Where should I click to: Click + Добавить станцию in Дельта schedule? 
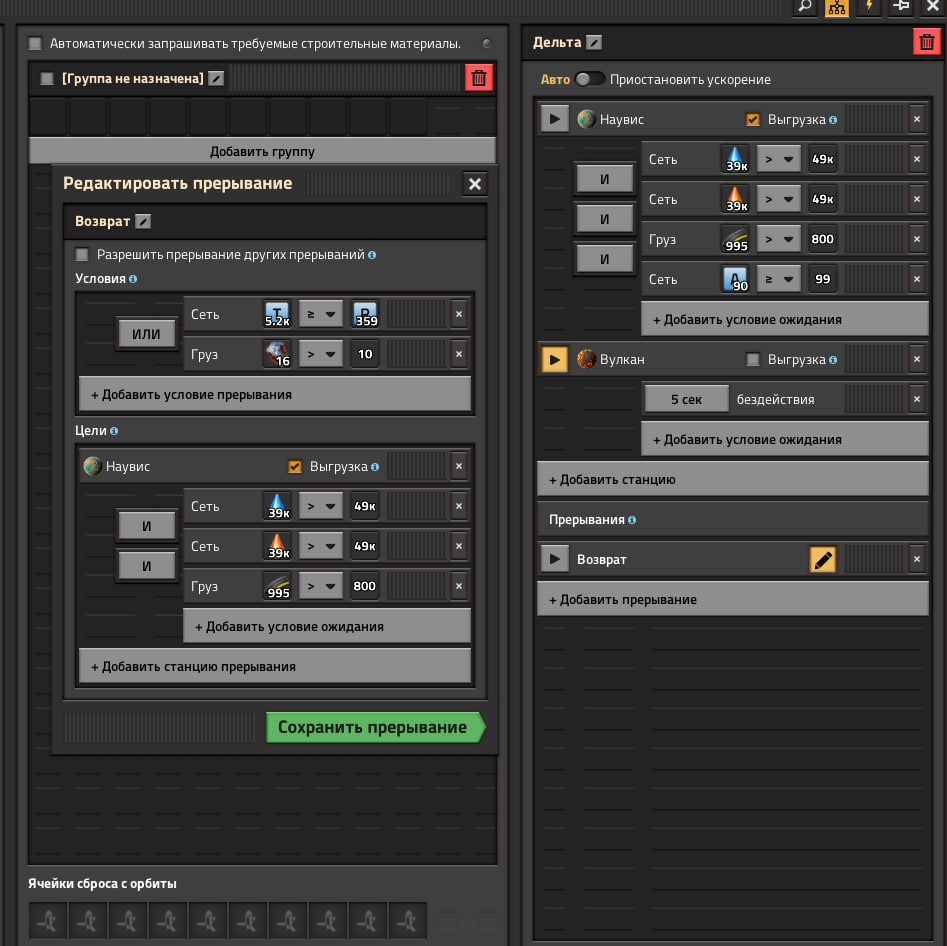click(732, 479)
